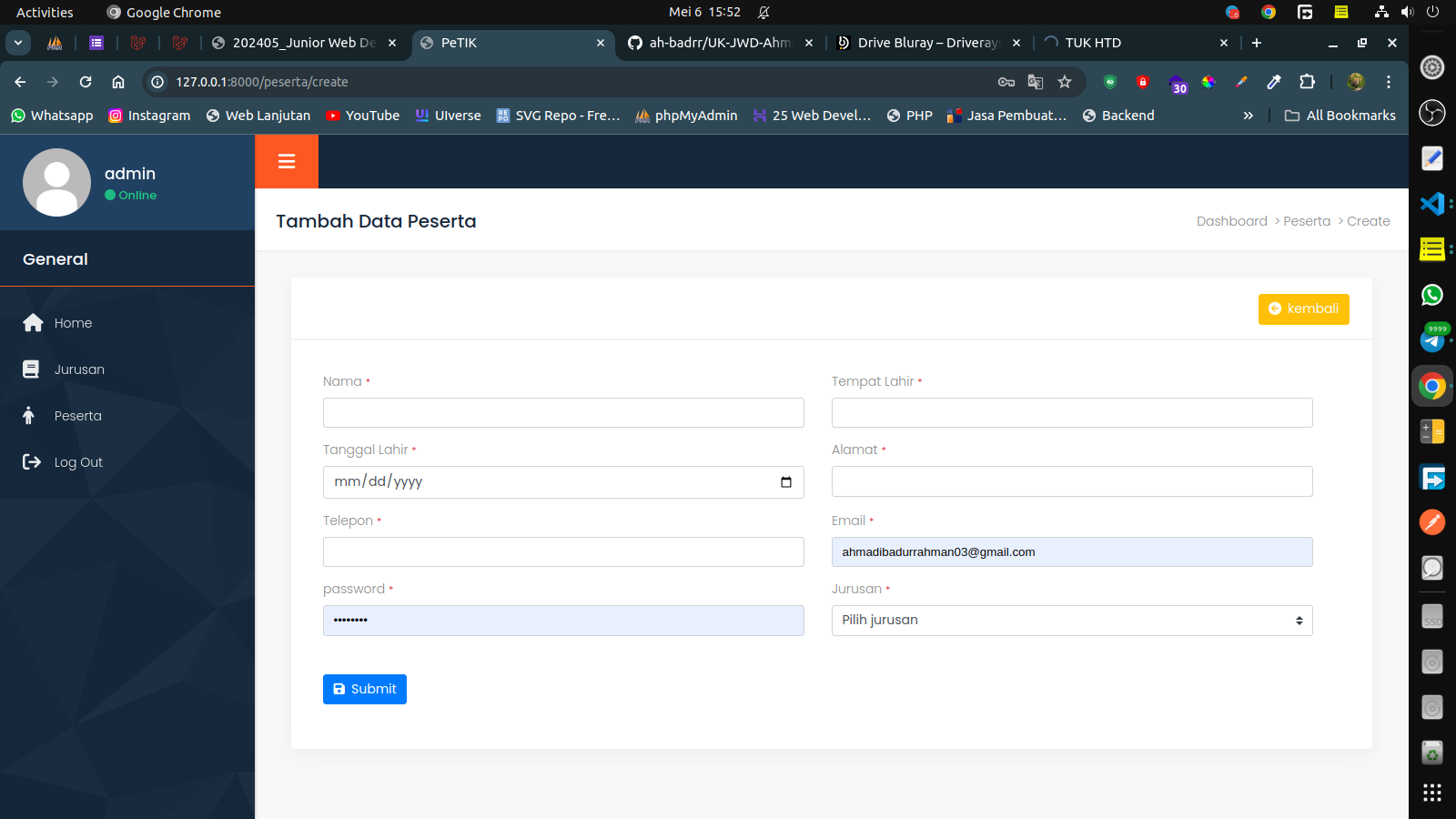Select Log Out in the sidebar
The width and height of the screenshot is (1456, 819).
pyautogui.click(x=78, y=462)
